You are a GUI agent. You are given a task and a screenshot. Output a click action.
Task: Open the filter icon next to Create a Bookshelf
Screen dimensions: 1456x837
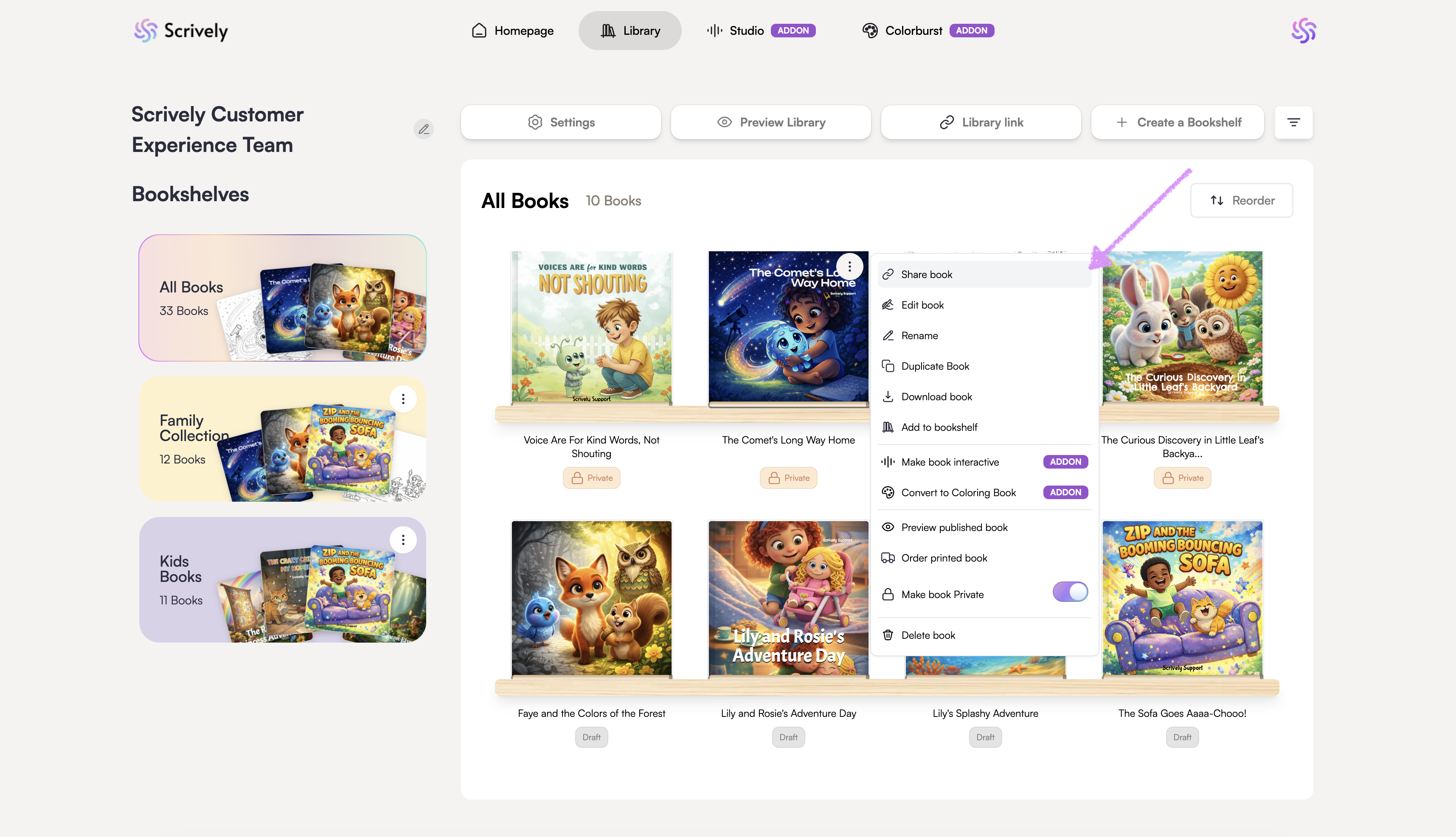coord(1293,122)
